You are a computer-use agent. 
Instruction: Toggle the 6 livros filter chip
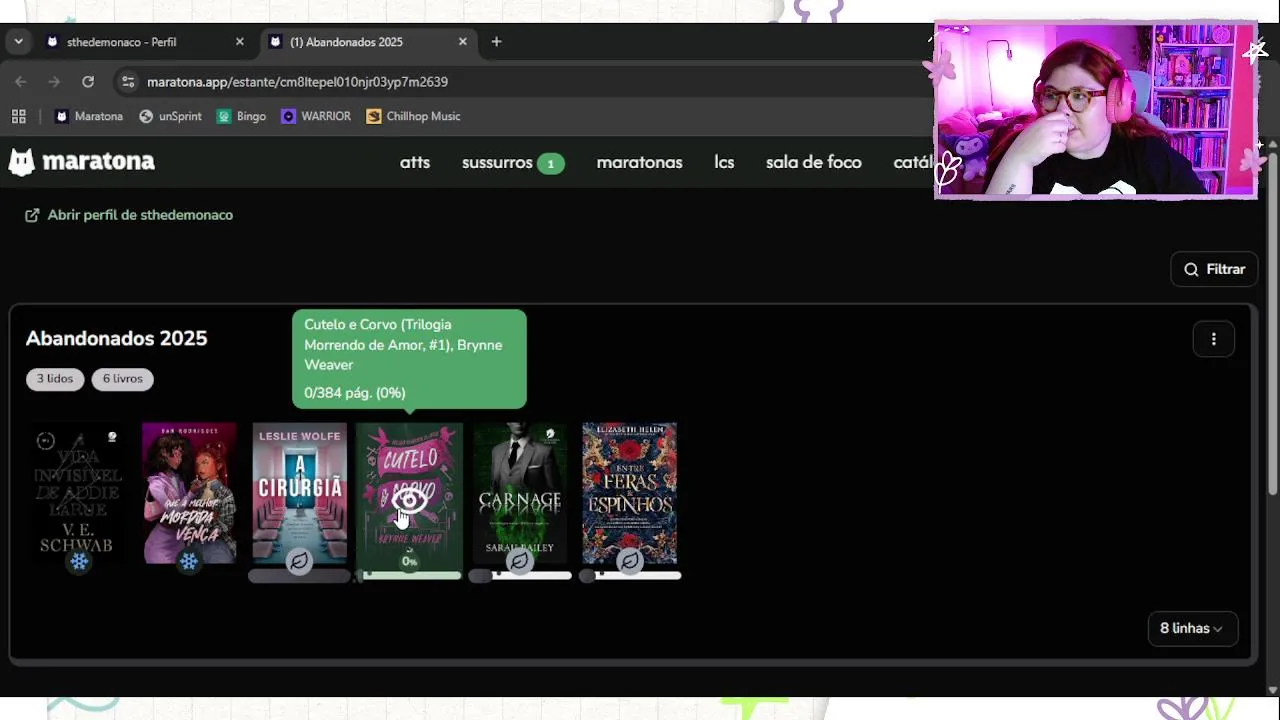tap(122, 379)
